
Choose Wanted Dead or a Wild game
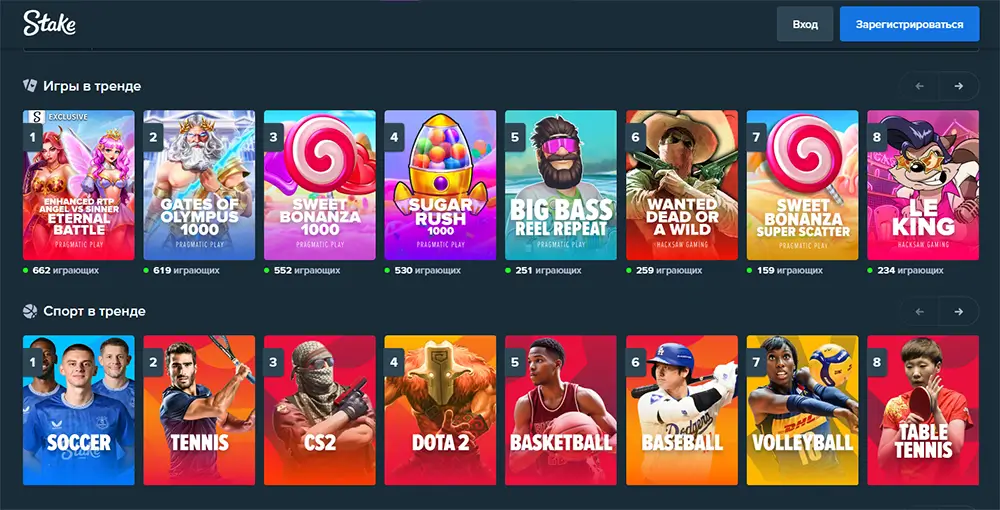pos(682,185)
